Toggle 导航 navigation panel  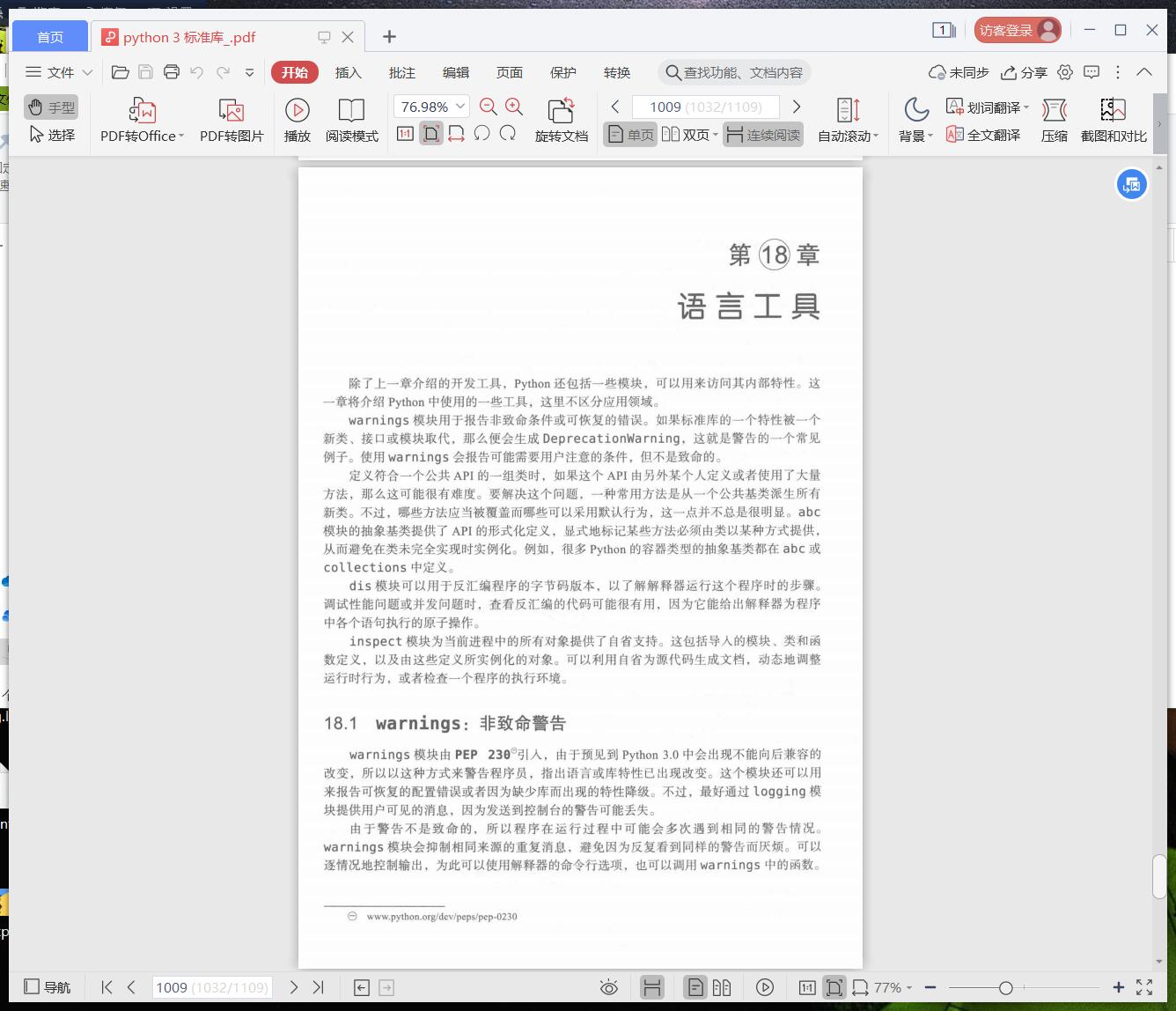(48, 987)
